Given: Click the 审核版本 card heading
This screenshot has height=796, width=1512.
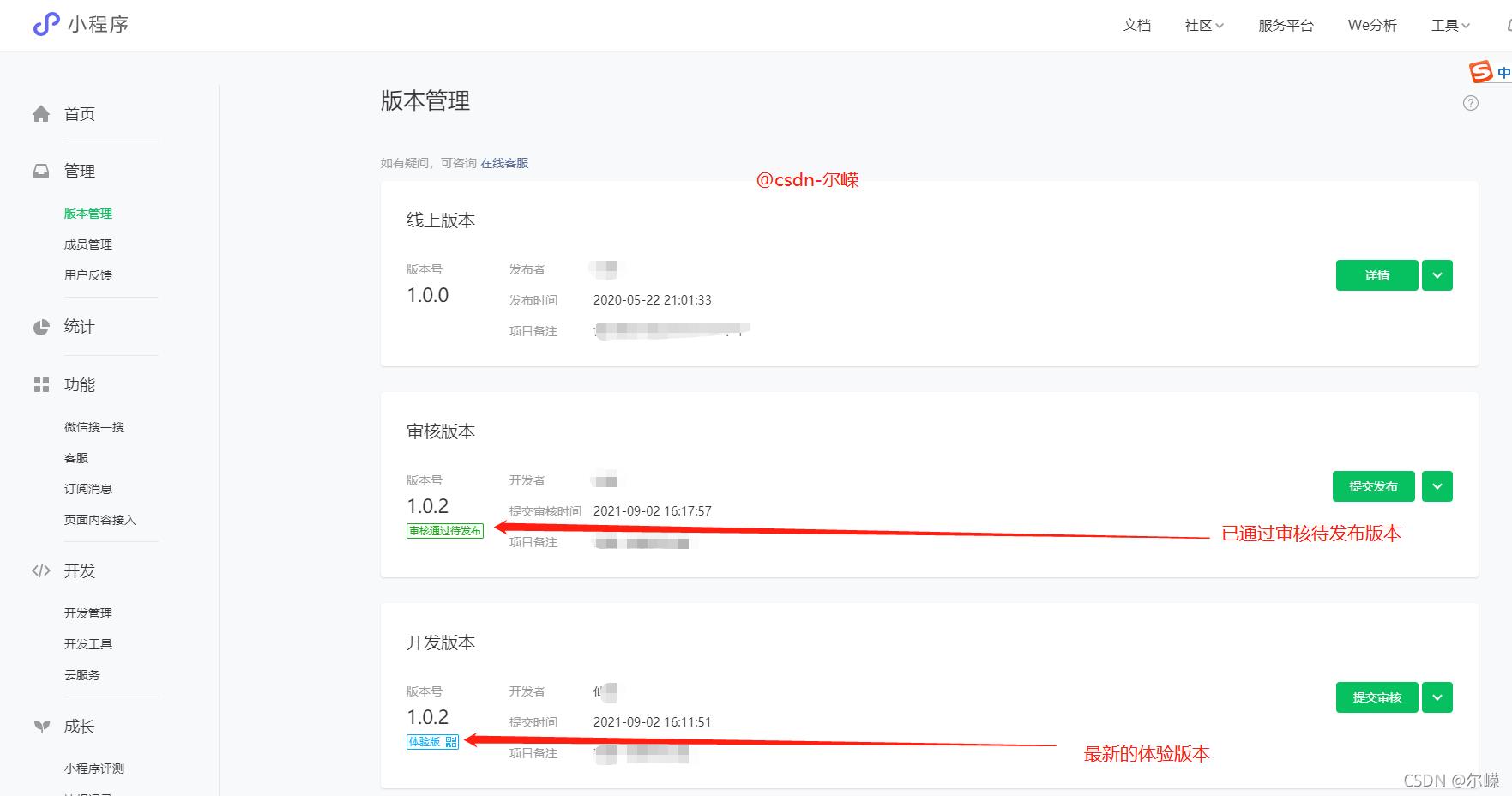Looking at the screenshot, I should click(x=441, y=431).
